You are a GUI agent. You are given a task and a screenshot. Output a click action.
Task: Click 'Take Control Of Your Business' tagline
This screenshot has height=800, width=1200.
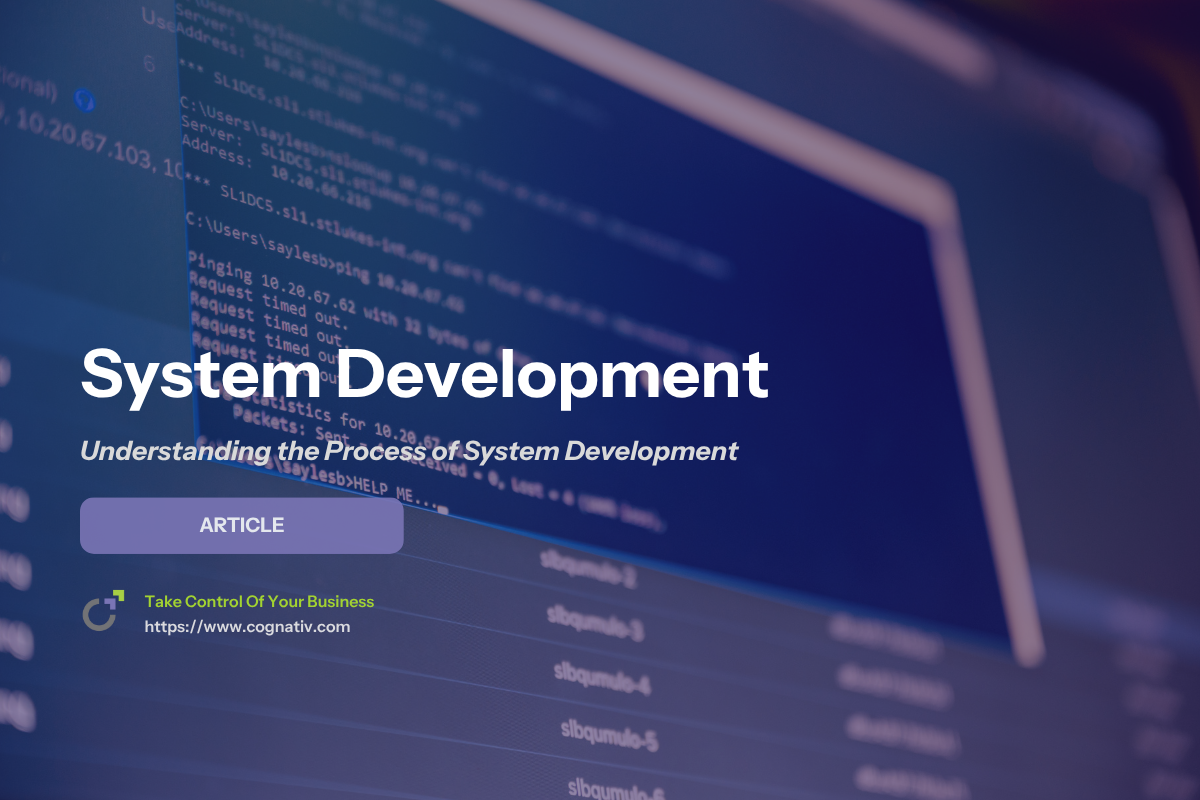pyautogui.click(x=259, y=601)
